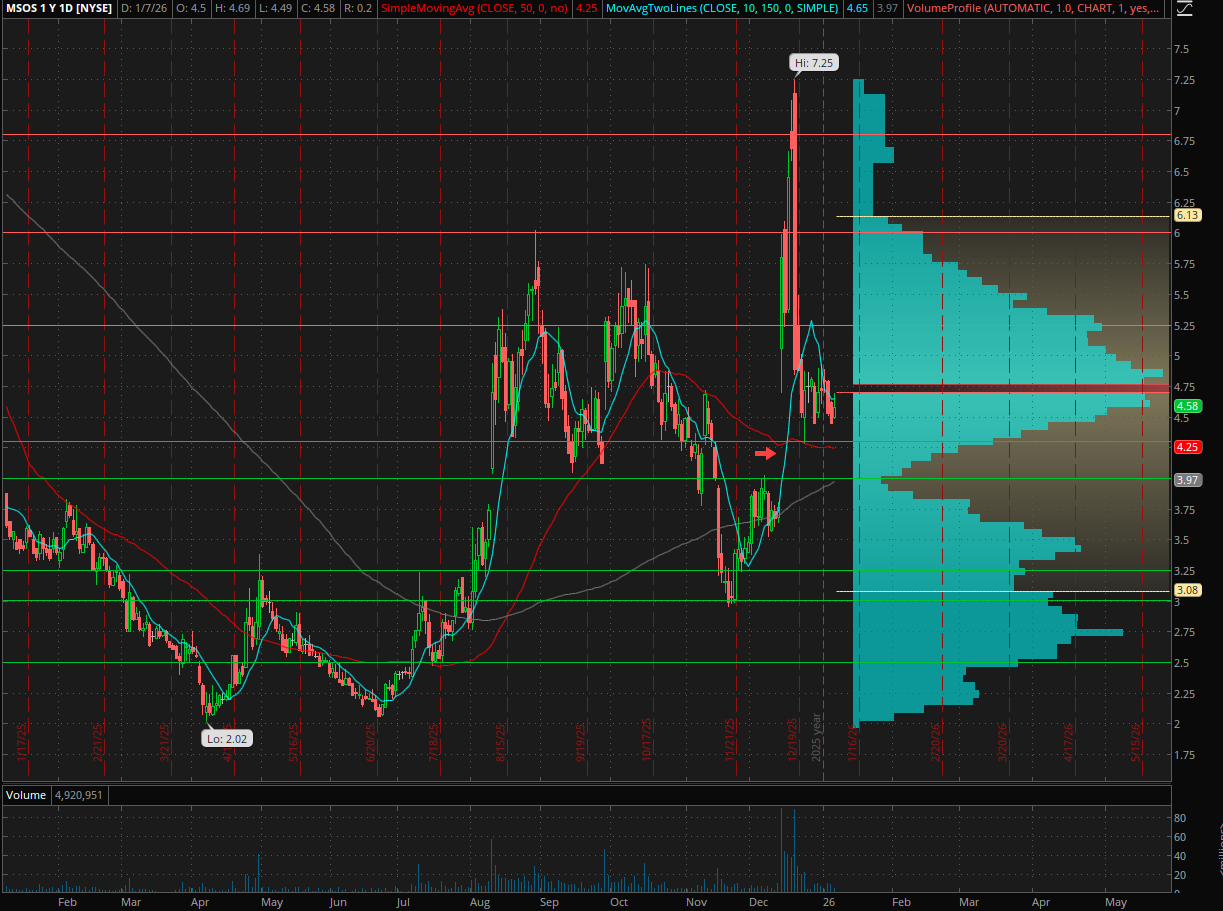1223x911 pixels.
Task: Click the Sep label on time axis
Action: tap(549, 901)
